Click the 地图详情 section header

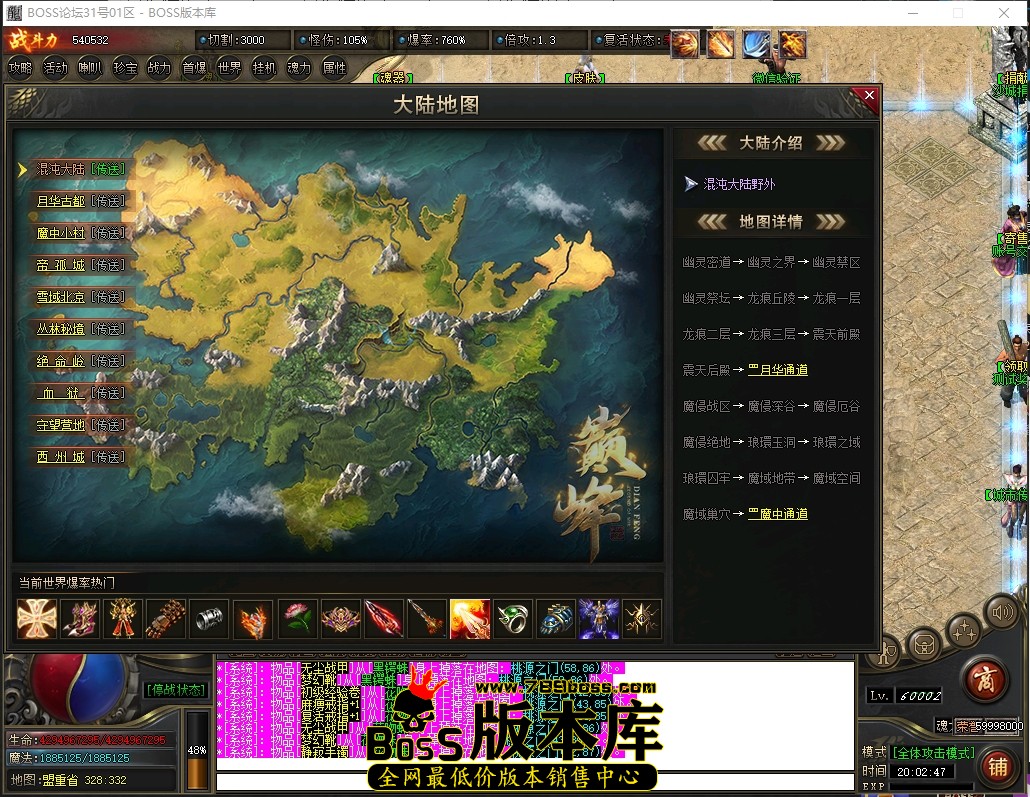[771, 221]
